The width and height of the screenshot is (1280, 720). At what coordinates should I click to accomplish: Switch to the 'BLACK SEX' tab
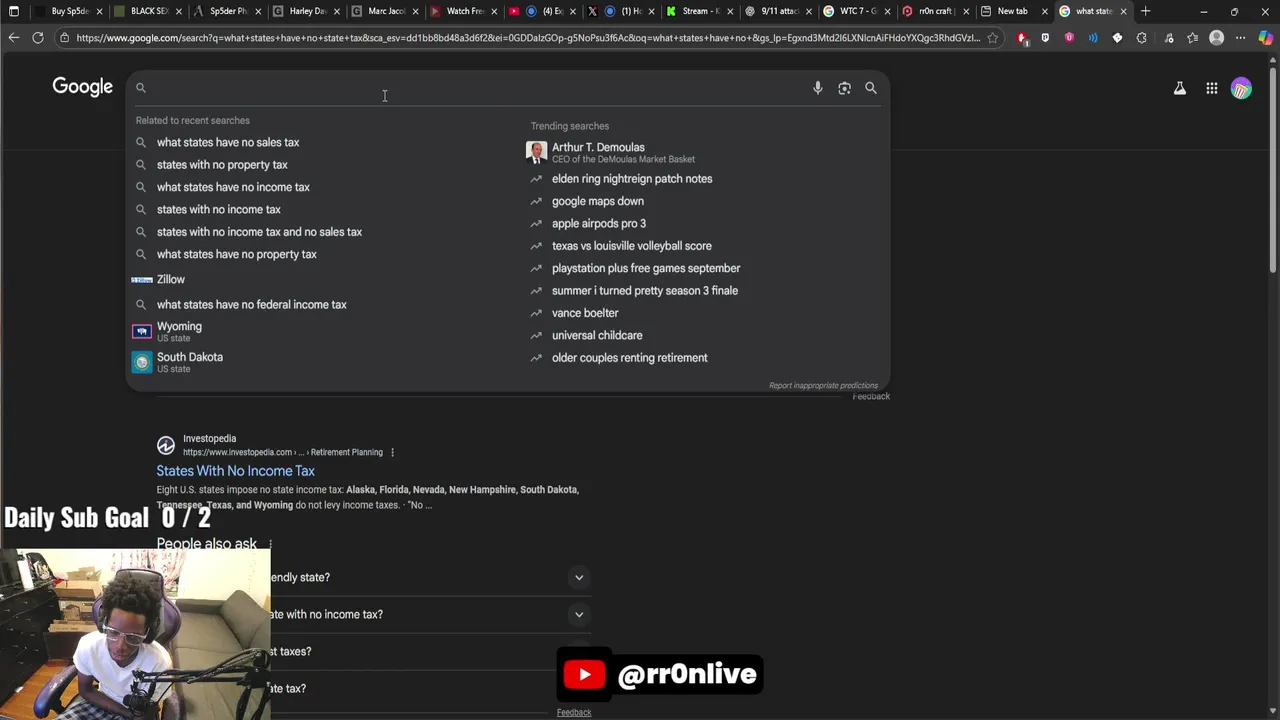(x=148, y=11)
